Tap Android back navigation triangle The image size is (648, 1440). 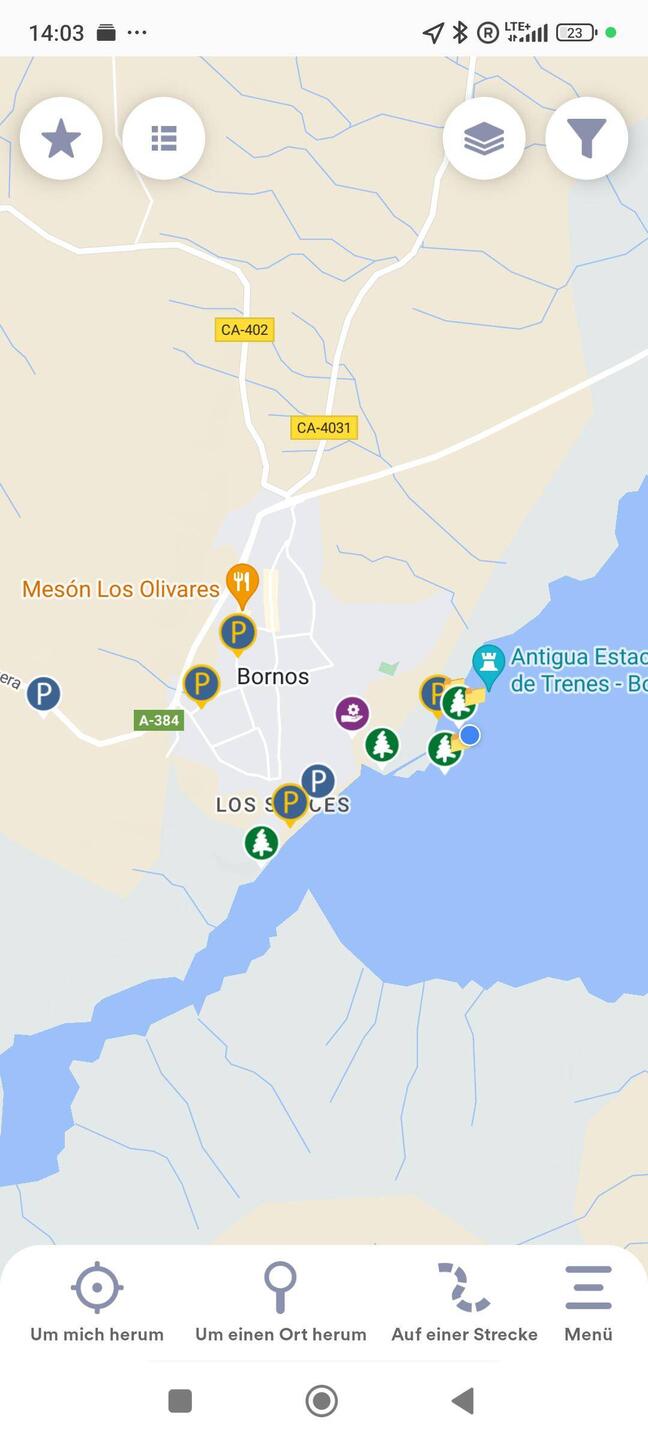[462, 1401]
